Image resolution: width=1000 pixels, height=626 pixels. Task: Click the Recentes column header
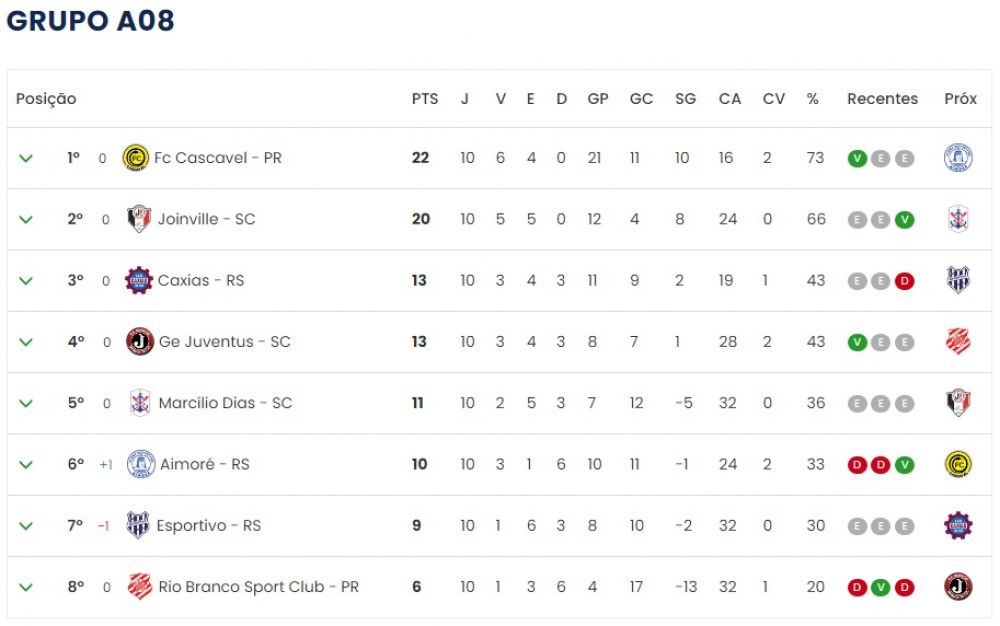coord(882,99)
